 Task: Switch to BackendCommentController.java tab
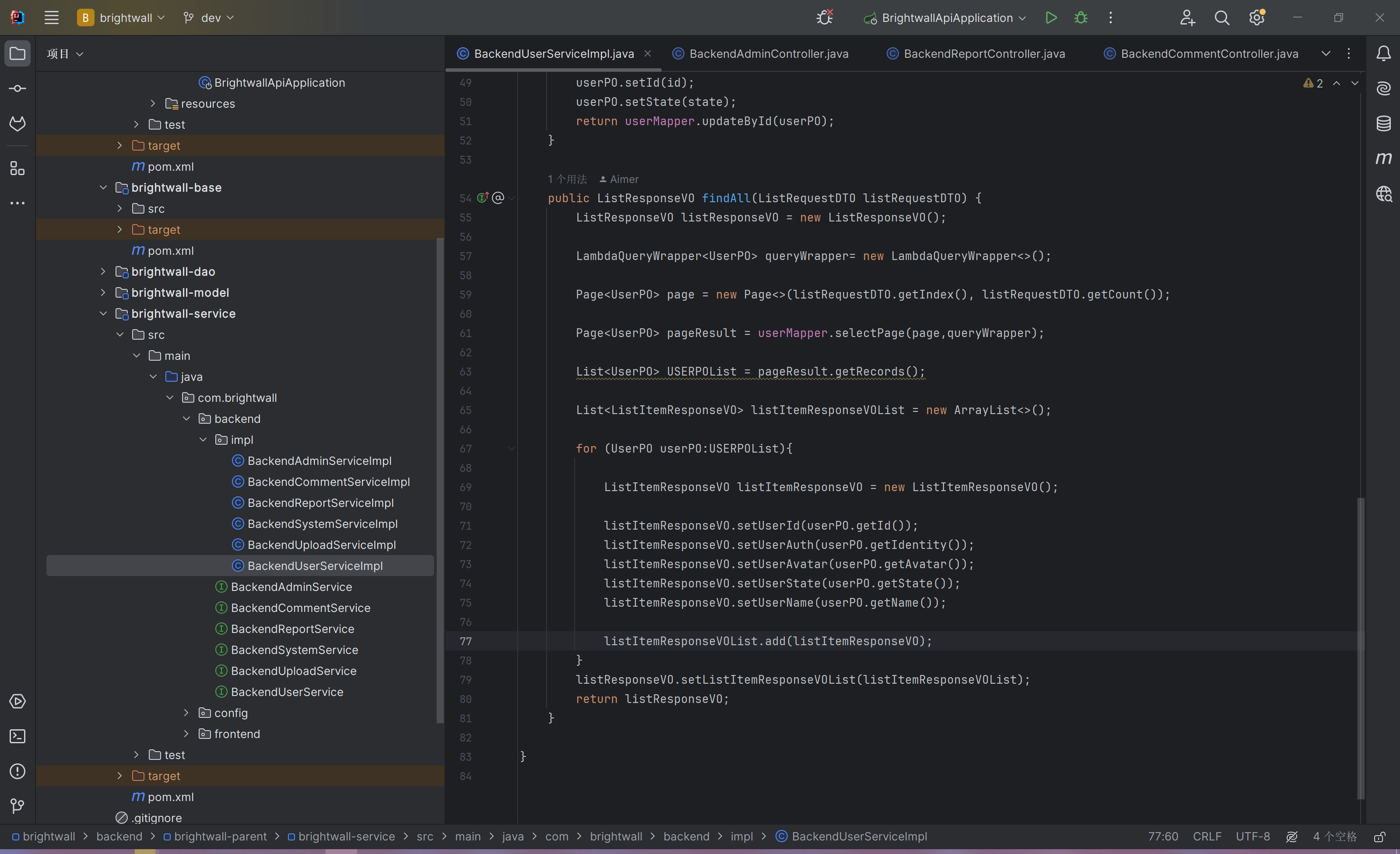pos(1200,53)
